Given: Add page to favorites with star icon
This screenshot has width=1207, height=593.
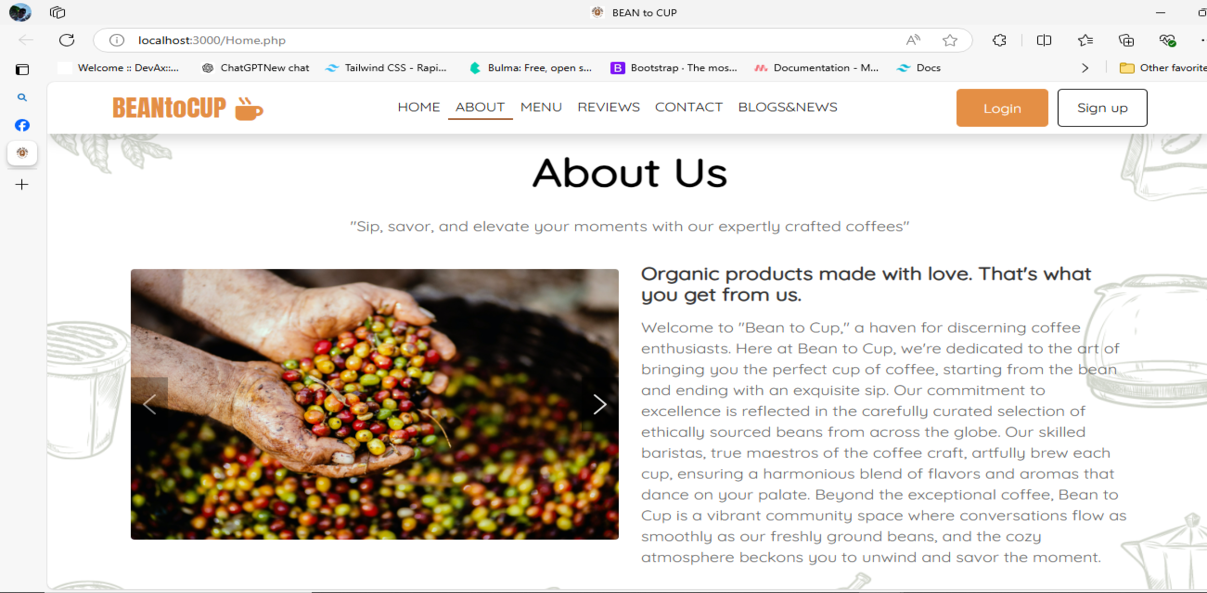Looking at the screenshot, I should tap(950, 40).
